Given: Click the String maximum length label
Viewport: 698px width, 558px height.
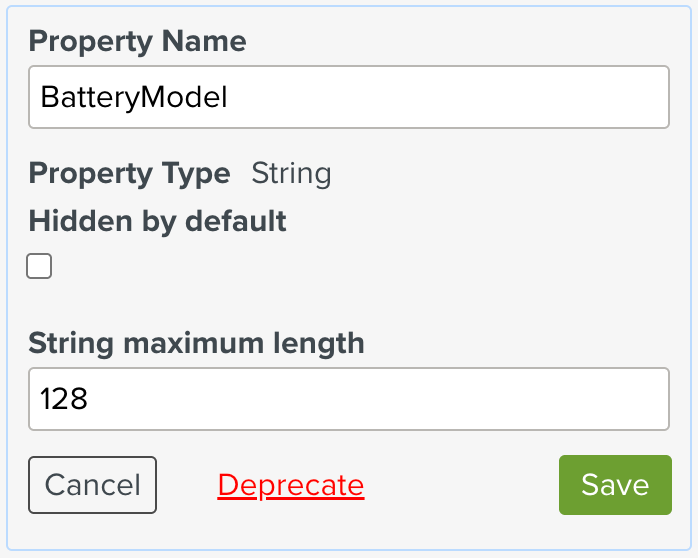Looking at the screenshot, I should tap(196, 343).
